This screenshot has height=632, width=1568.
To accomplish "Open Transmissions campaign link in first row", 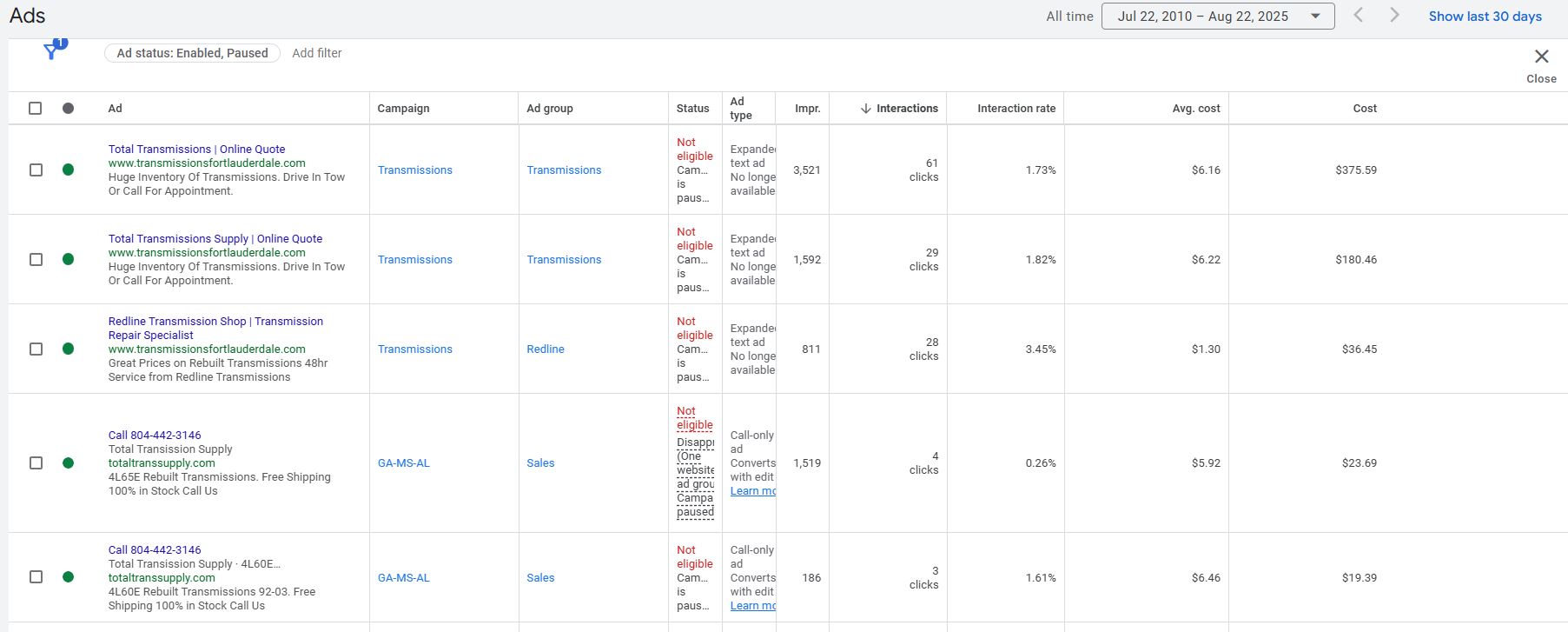I will tap(415, 170).
